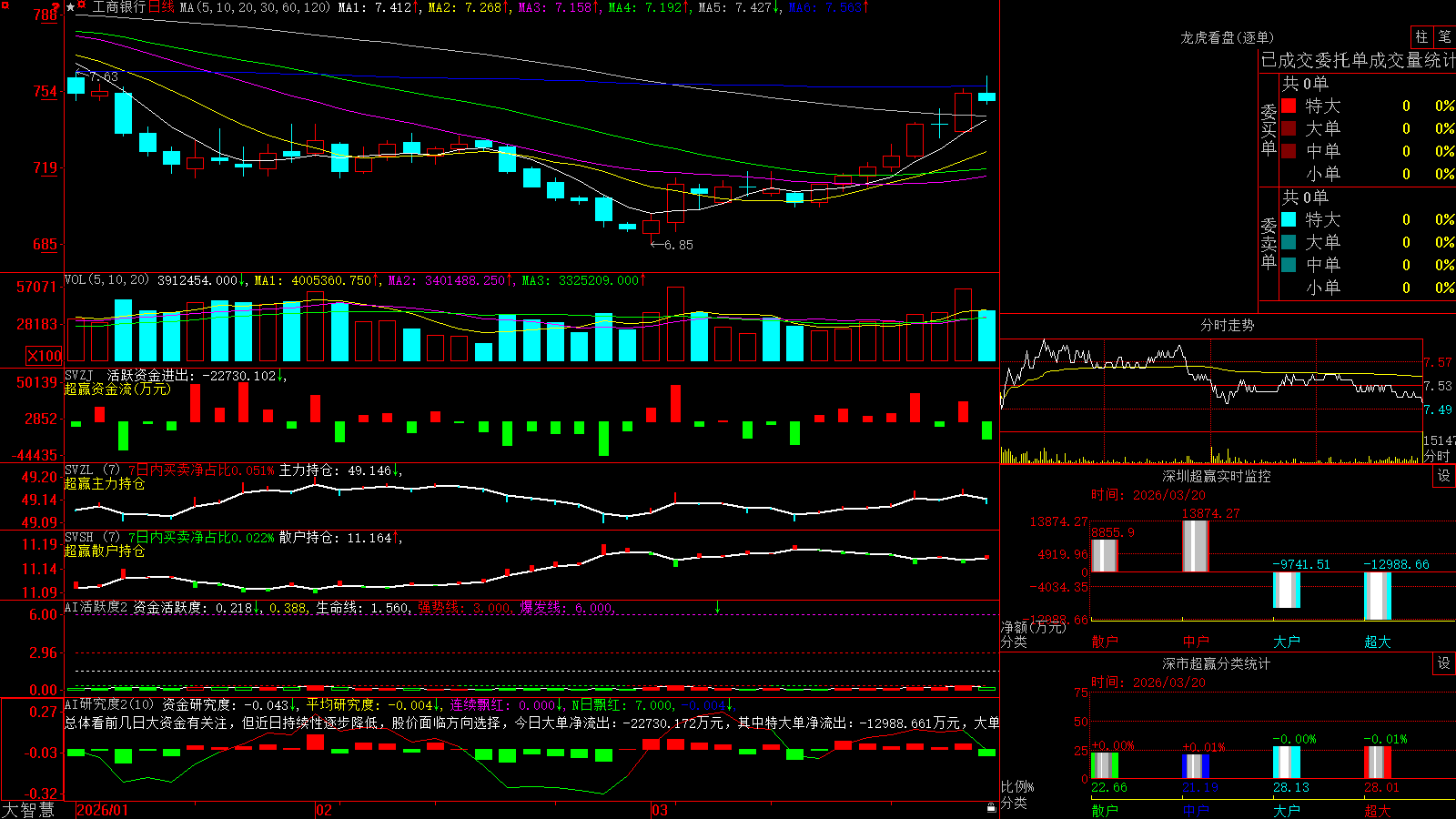The image size is (1456, 819).
Task: Click the 散户 bar showing 8855.9
Action: point(1105,556)
